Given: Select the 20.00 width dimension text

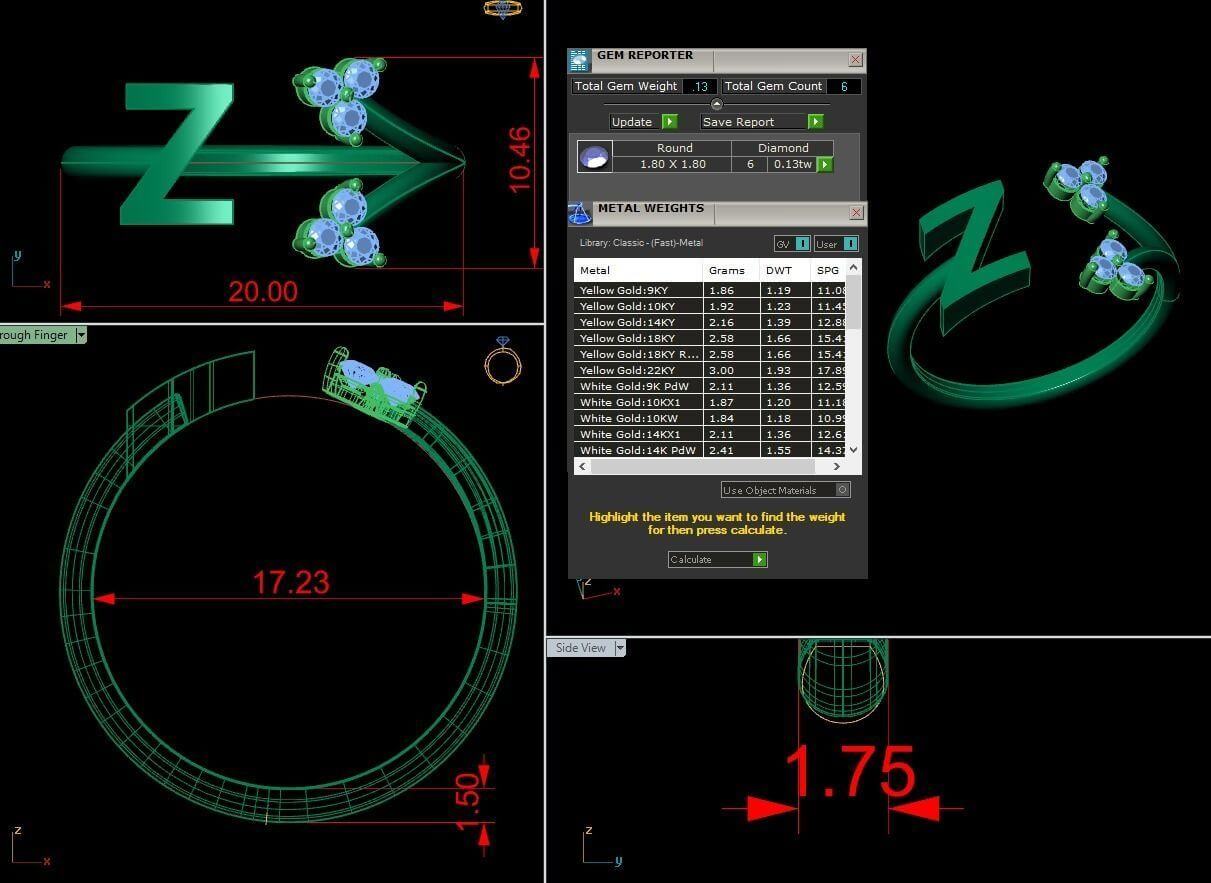Looking at the screenshot, I should pos(263,291).
